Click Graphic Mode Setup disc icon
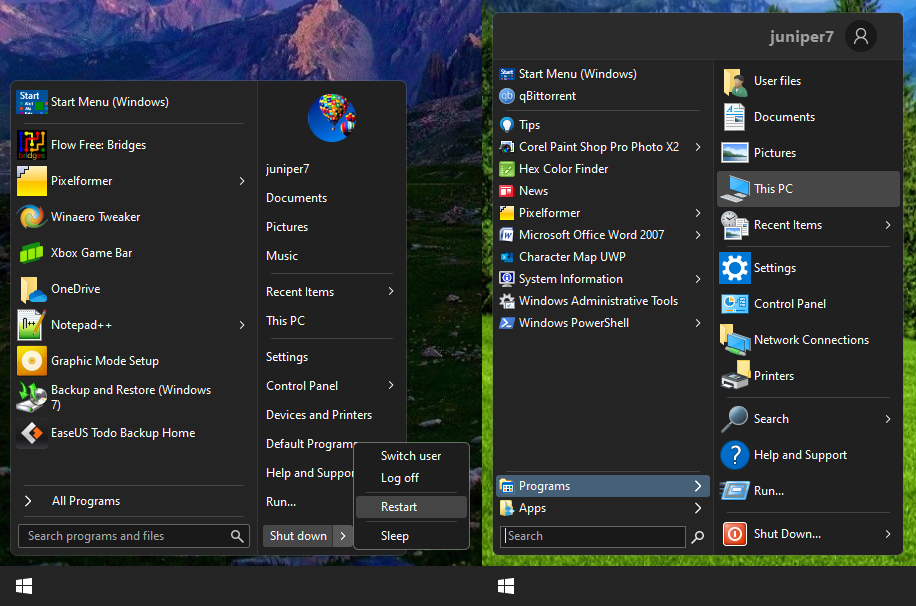Viewport: 916px width, 606px height. pyautogui.click(x=32, y=361)
